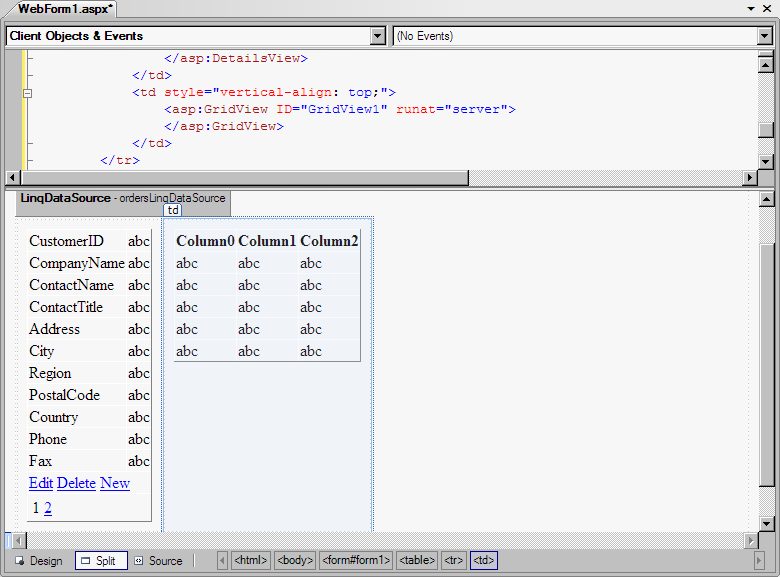Click the Delete link in DetailsView
The image size is (780, 577).
[x=76, y=483]
